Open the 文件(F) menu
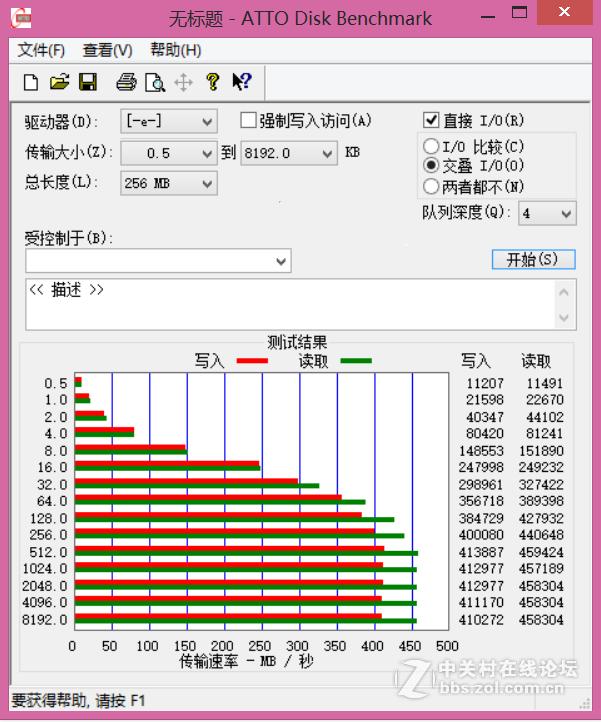Viewport: 601px width, 722px height. pyautogui.click(x=41, y=50)
